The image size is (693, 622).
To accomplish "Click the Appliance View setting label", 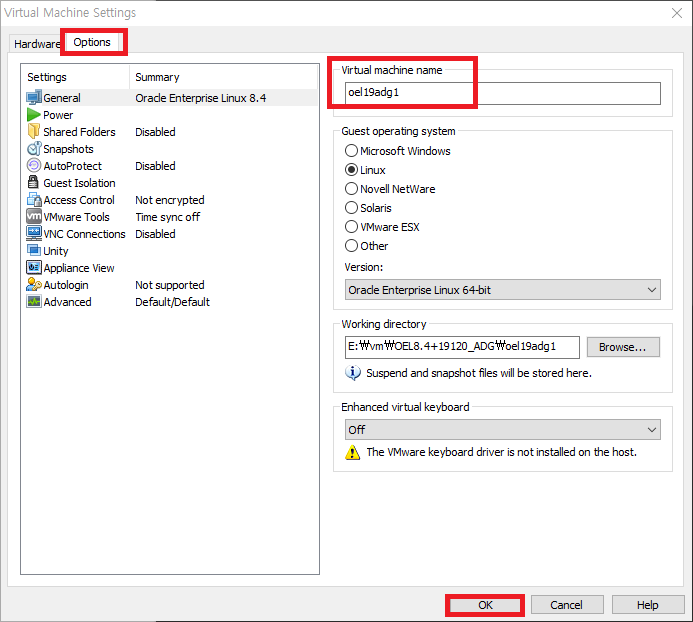I will (79, 268).
